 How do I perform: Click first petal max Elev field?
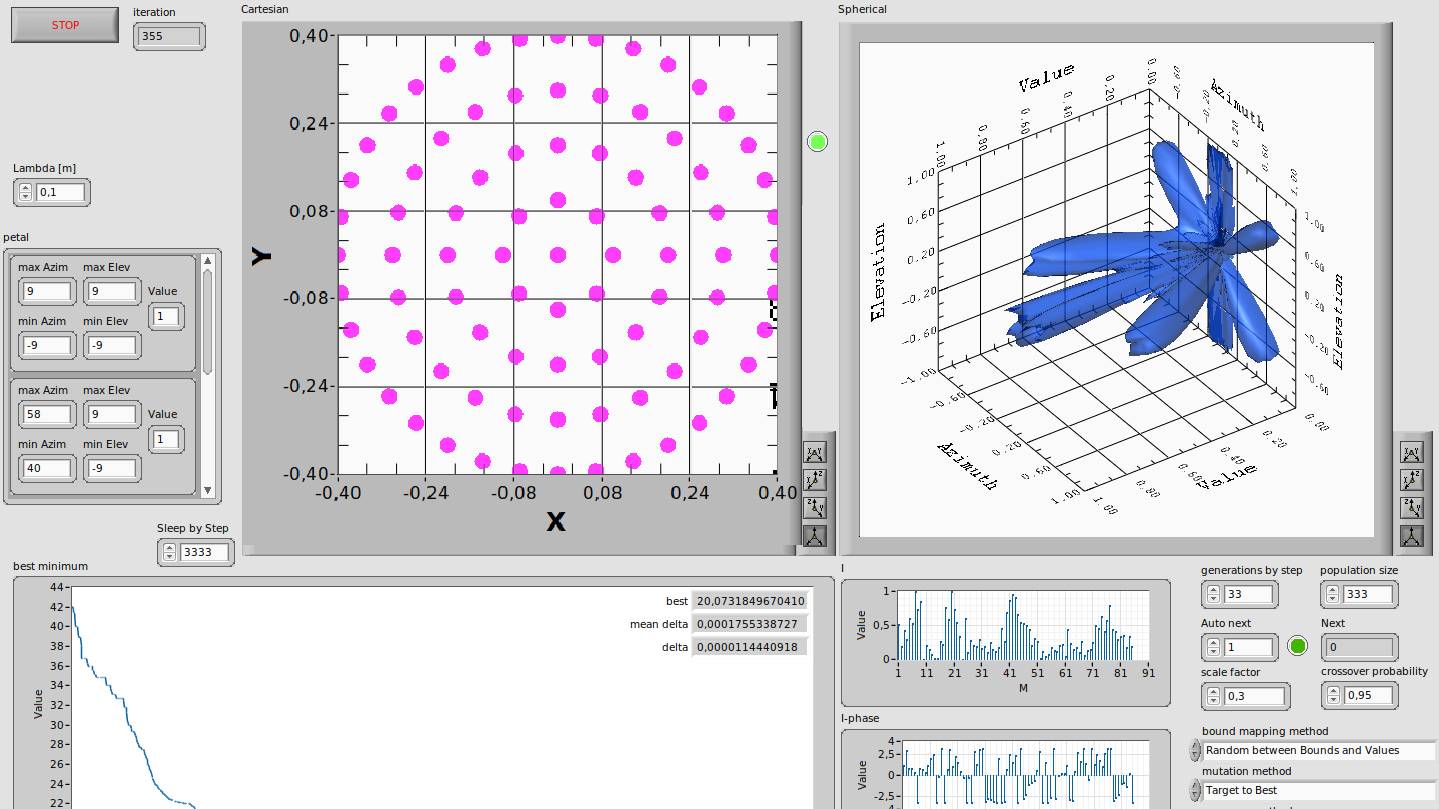111,292
